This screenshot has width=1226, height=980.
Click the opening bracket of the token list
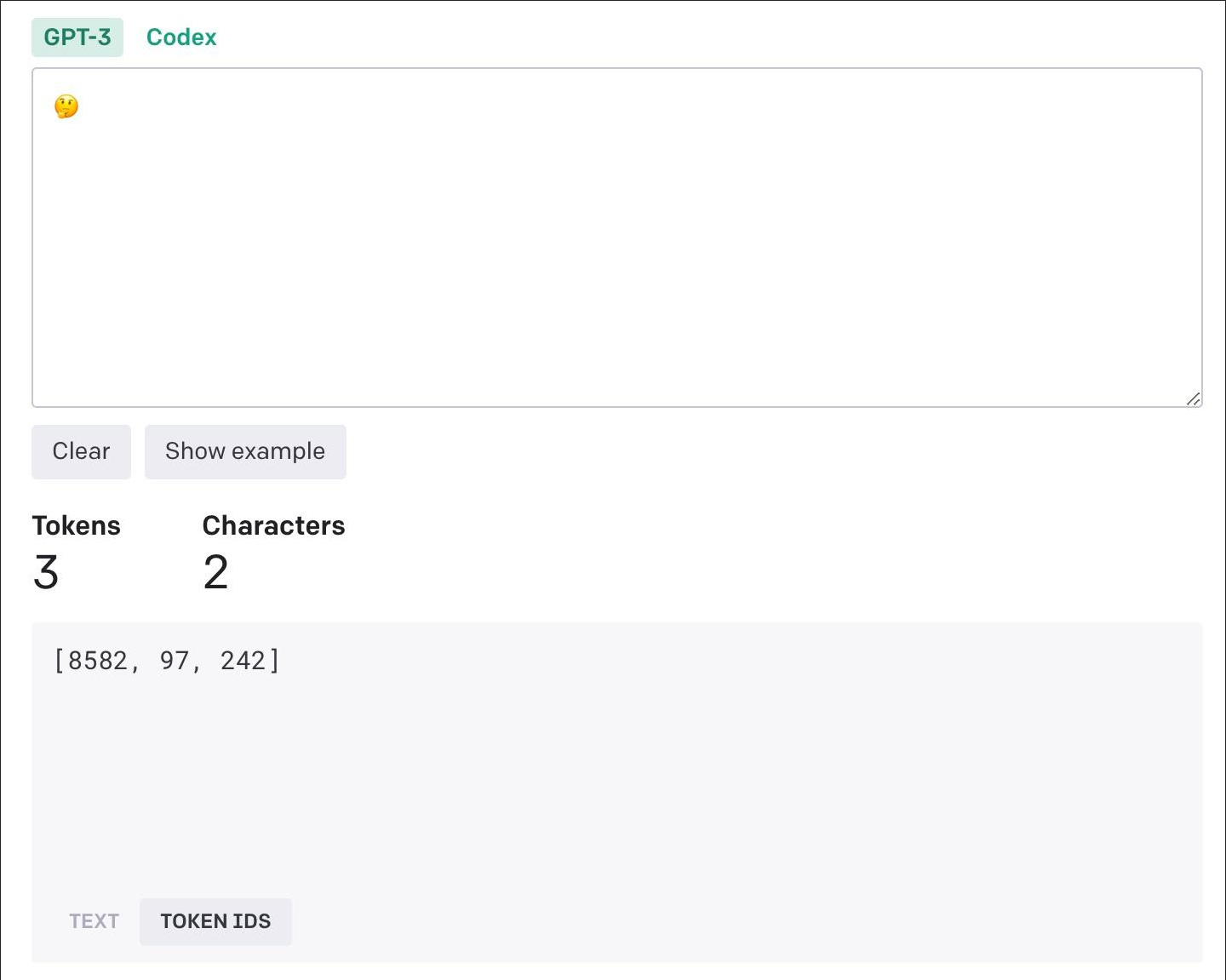click(x=59, y=661)
